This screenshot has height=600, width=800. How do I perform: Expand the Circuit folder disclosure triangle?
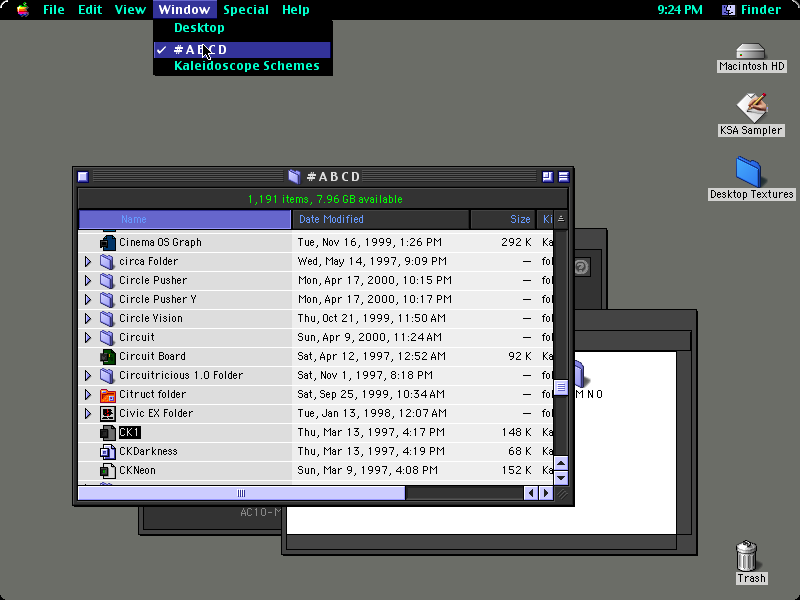pyautogui.click(x=88, y=337)
